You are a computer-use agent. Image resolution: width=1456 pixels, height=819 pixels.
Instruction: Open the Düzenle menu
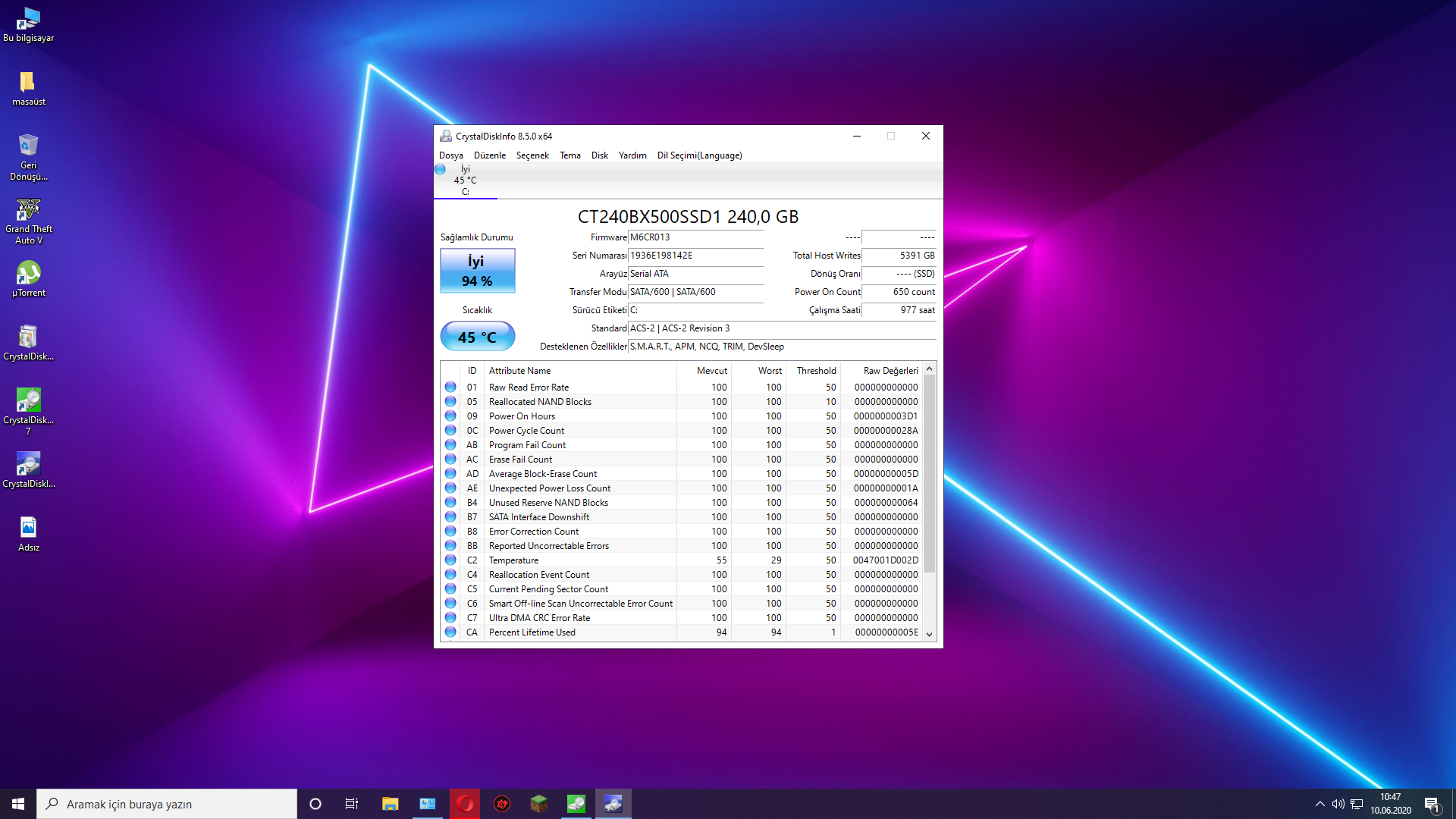(x=490, y=155)
